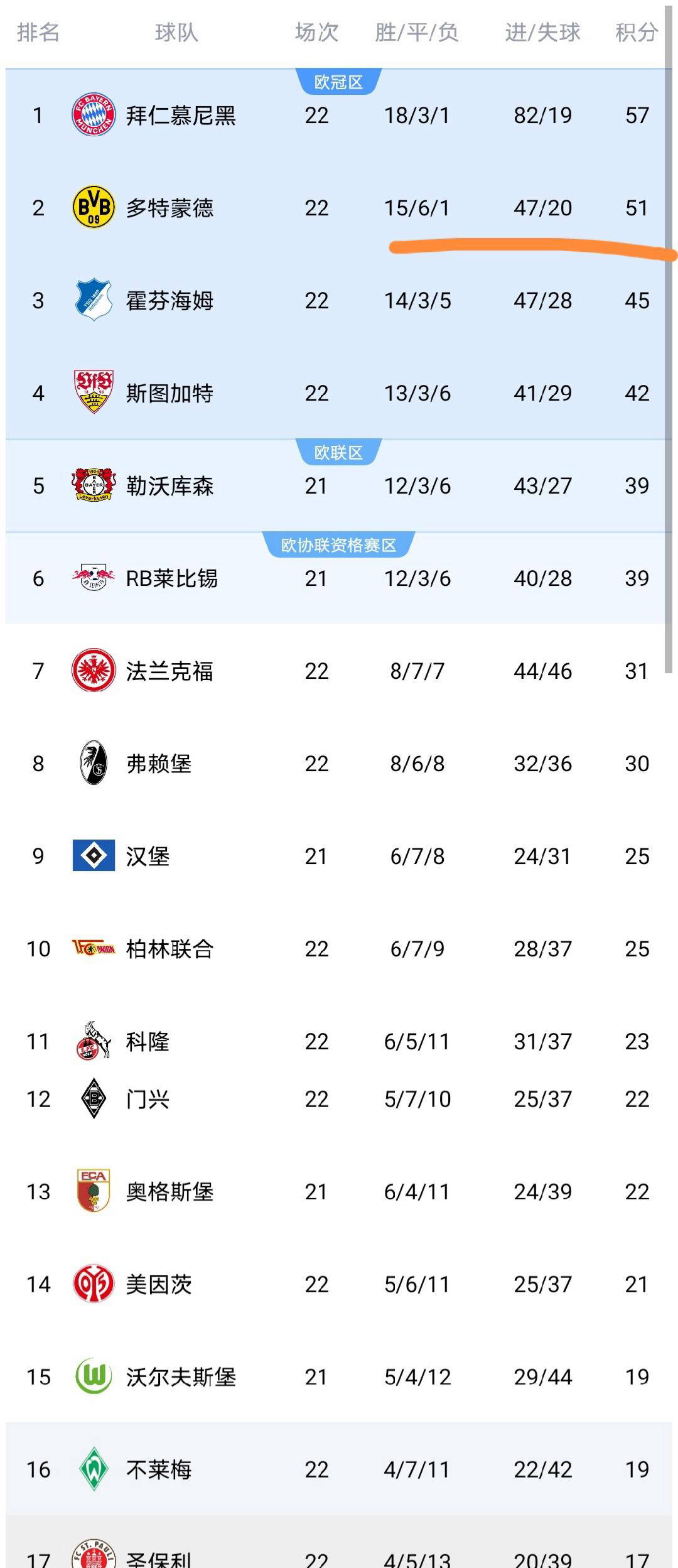Open the VfB Stuttgart crest
Image resolution: width=678 pixels, height=1568 pixels.
coord(94,392)
